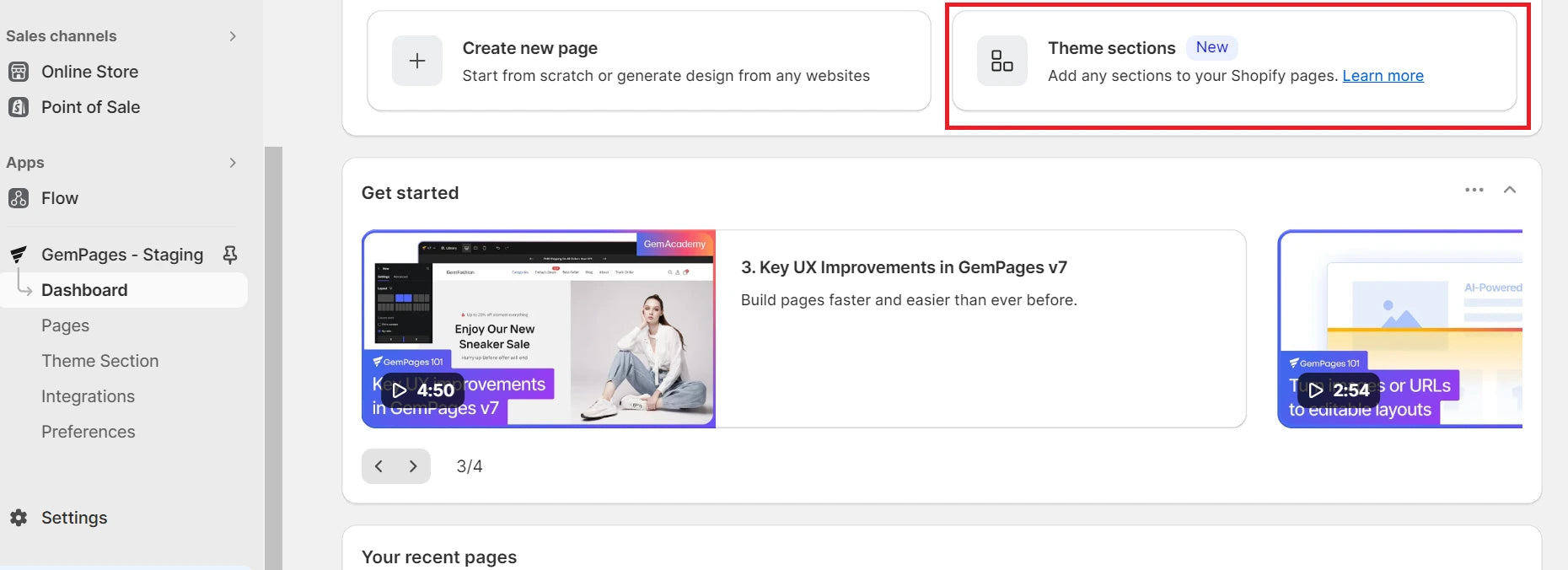Viewport: 1568px width, 570px height.
Task: Play the 4:50 Key UX Improvements video
Action: (422, 390)
